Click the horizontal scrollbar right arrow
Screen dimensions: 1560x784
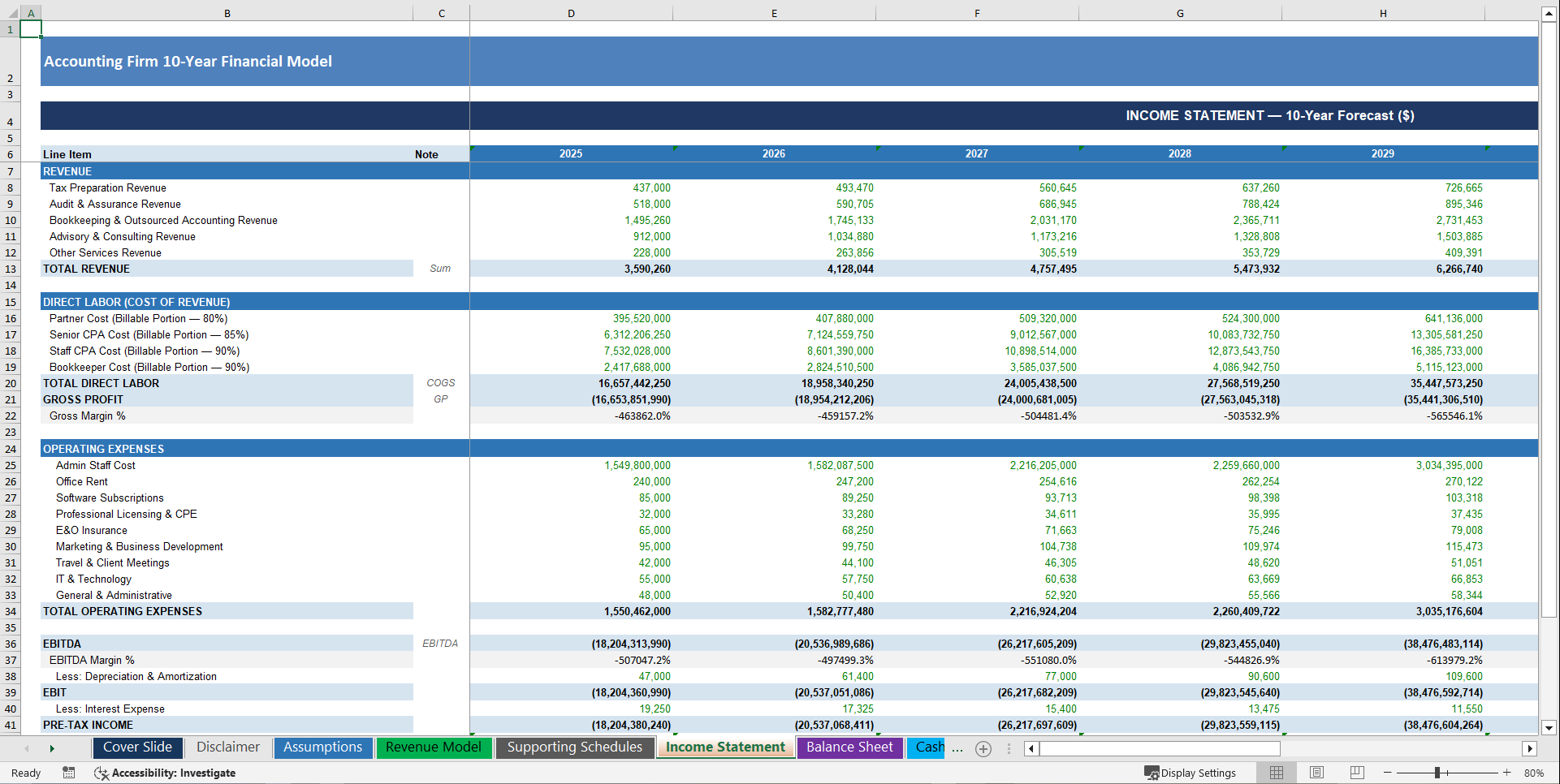[x=1530, y=747]
